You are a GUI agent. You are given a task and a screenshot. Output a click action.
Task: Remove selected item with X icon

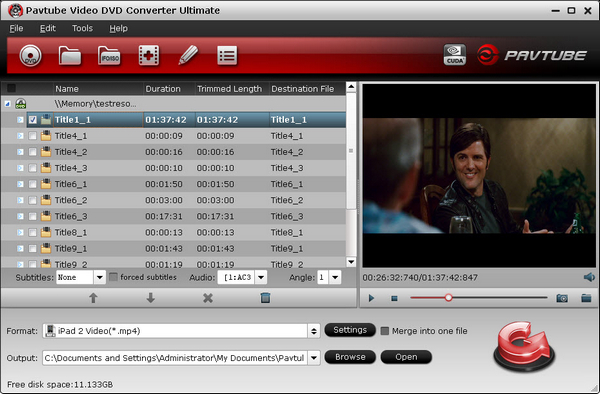point(208,298)
